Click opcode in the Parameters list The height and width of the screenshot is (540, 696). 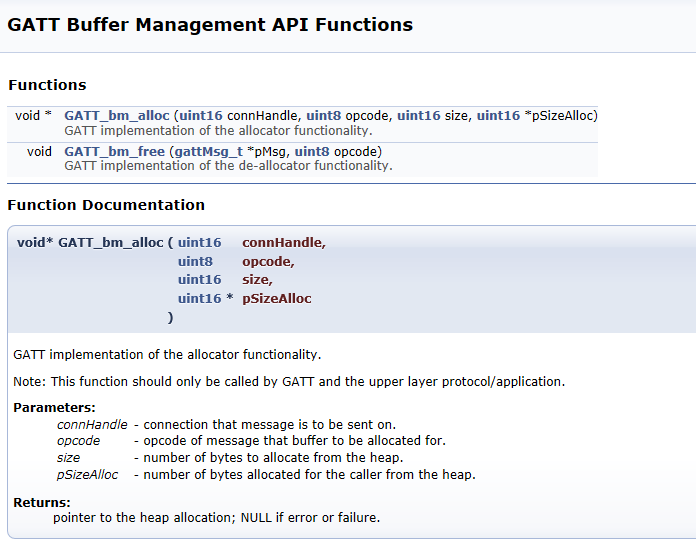point(79,441)
